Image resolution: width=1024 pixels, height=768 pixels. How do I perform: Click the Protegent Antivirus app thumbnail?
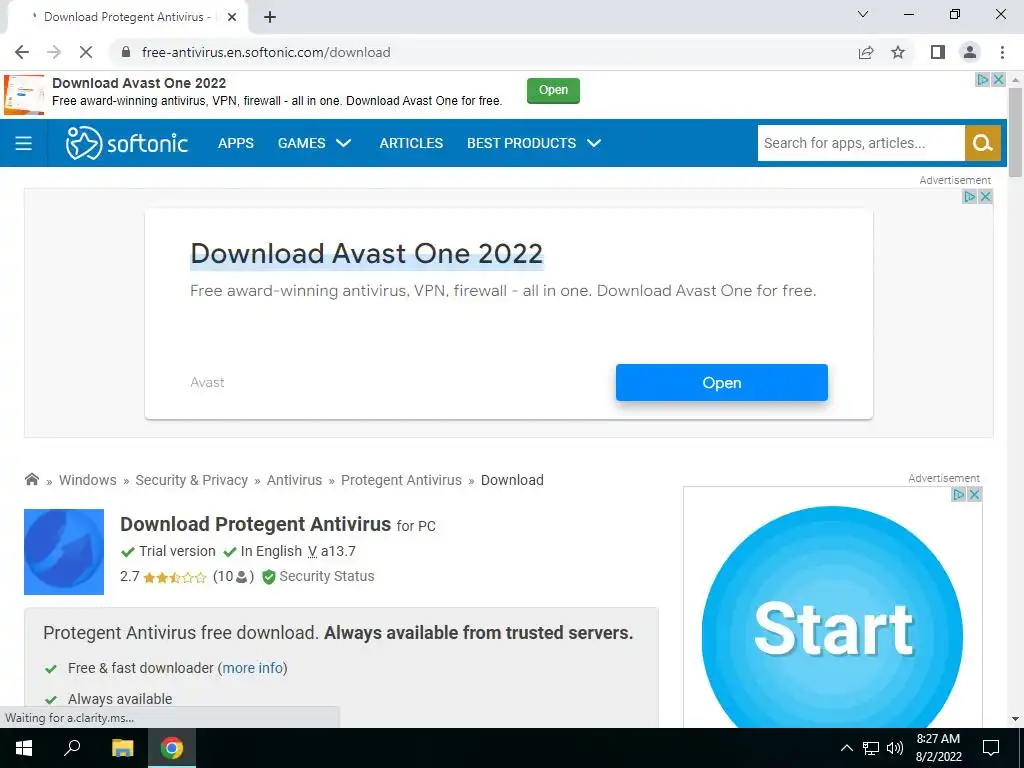pyautogui.click(x=64, y=552)
